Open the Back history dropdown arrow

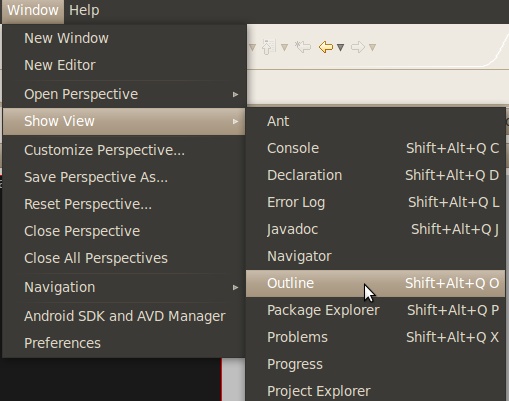[340, 48]
